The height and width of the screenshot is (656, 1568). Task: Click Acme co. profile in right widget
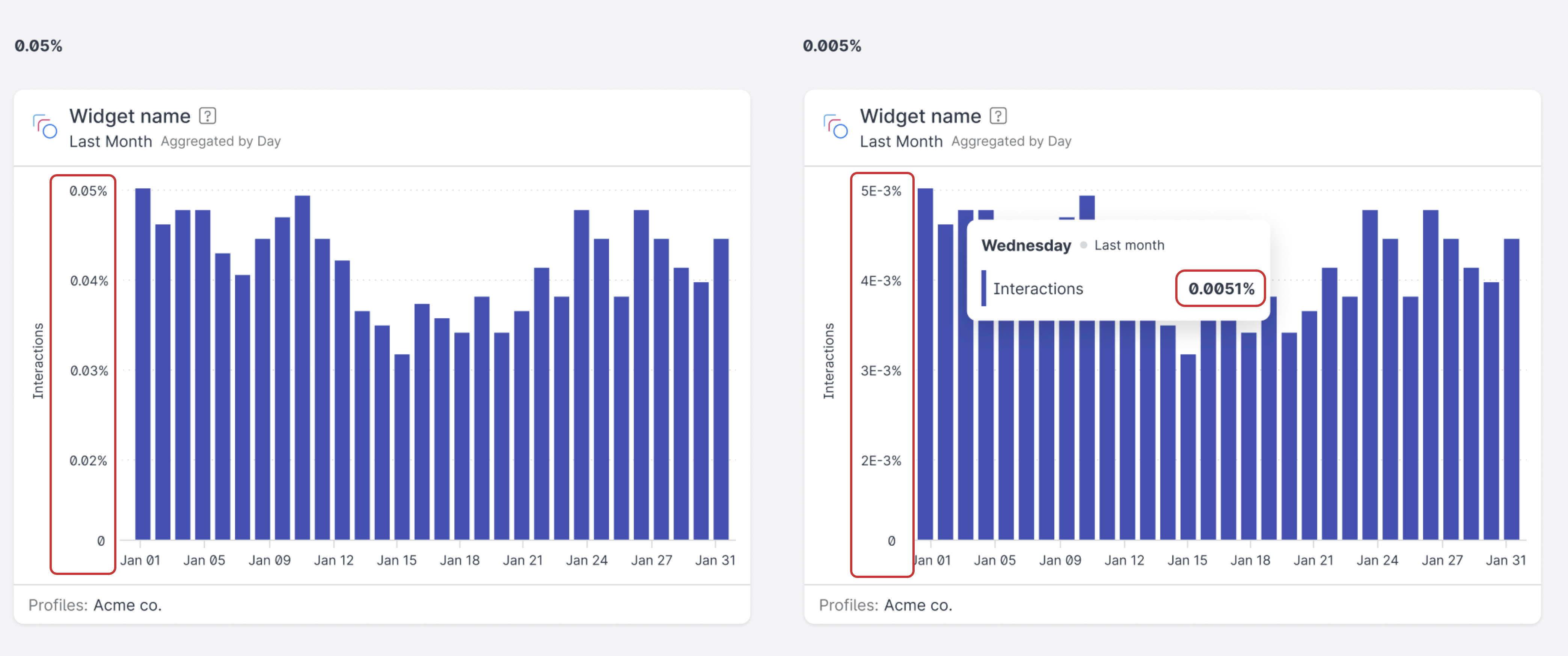click(x=917, y=605)
